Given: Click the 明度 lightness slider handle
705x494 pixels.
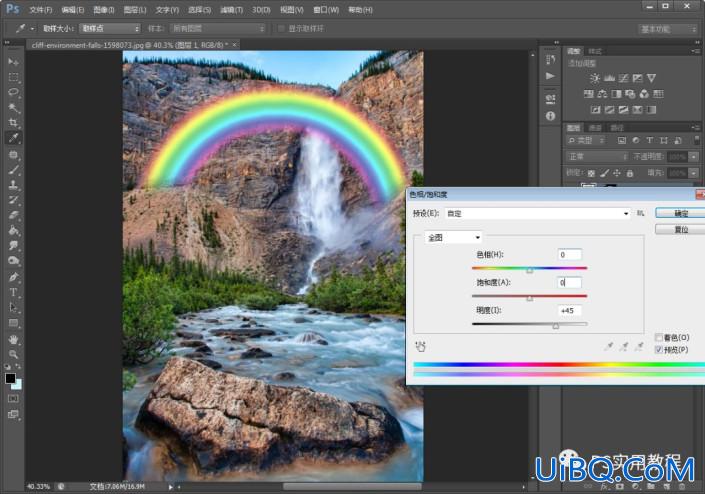Looking at the screenshot, I should 556,326.
